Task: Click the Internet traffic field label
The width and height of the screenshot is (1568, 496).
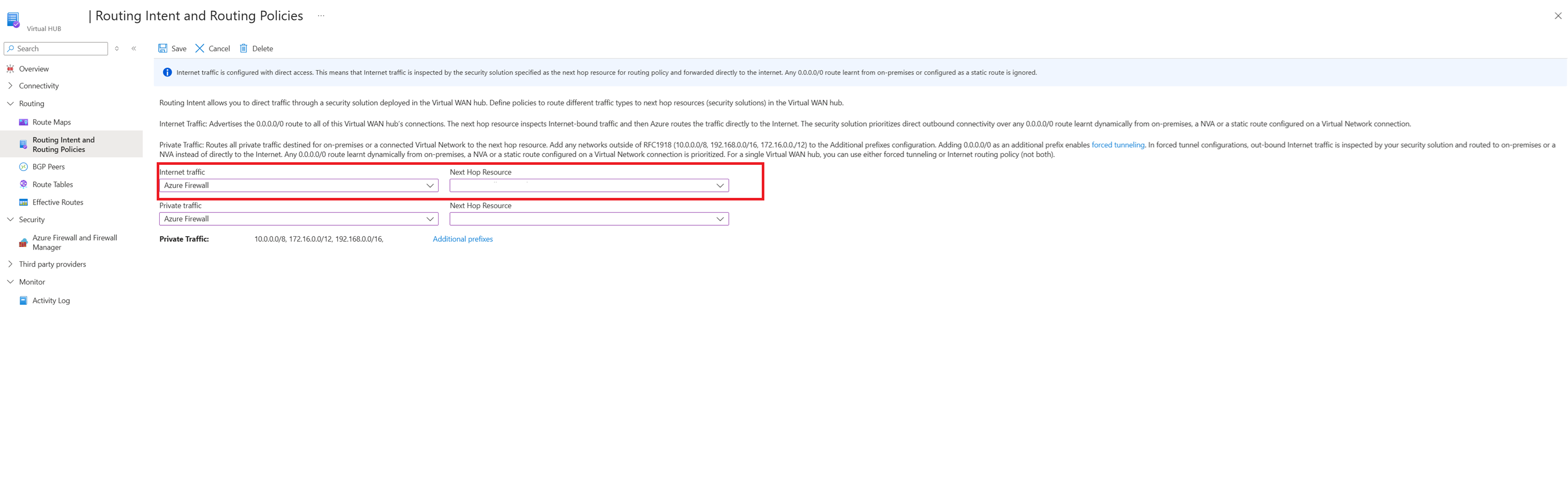Action: click(182, 172)
